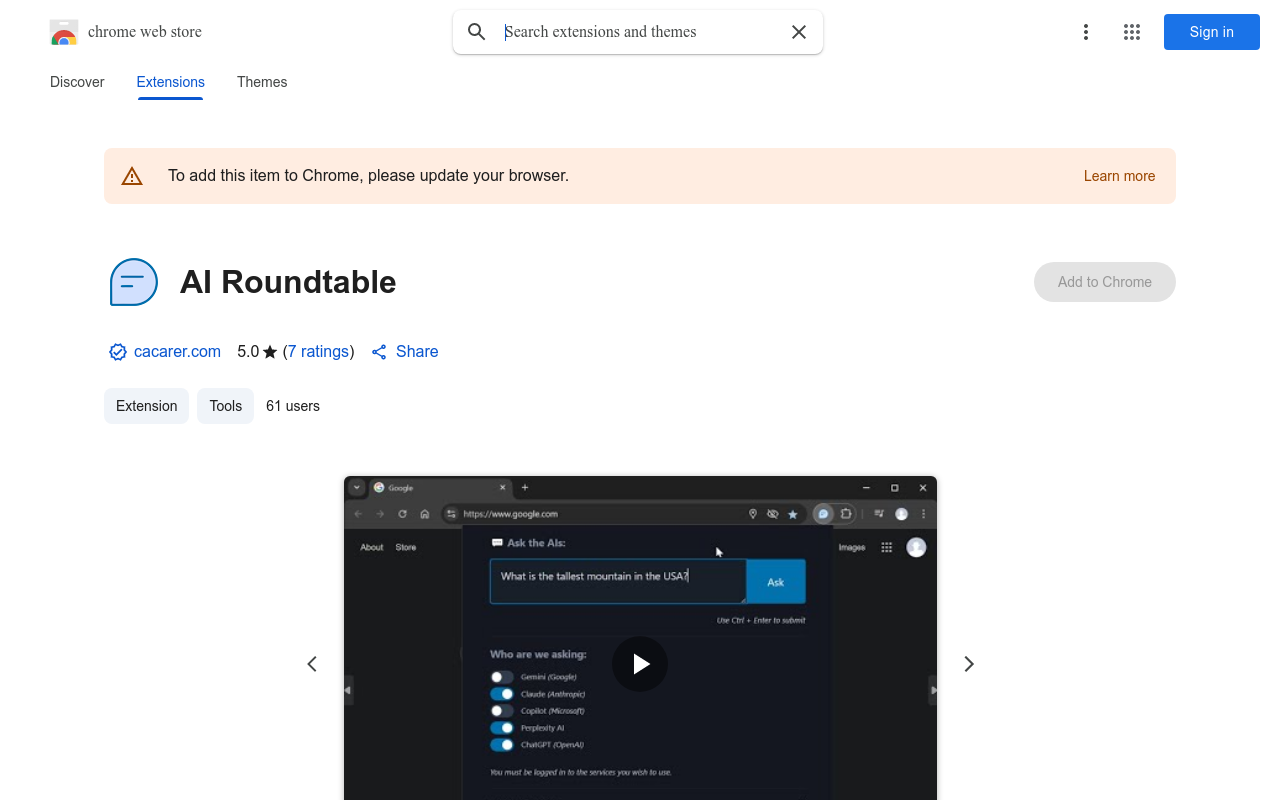
Task: Toggle ChatGPT (OpenAI) switch in preview
Action: click(502, 745)
